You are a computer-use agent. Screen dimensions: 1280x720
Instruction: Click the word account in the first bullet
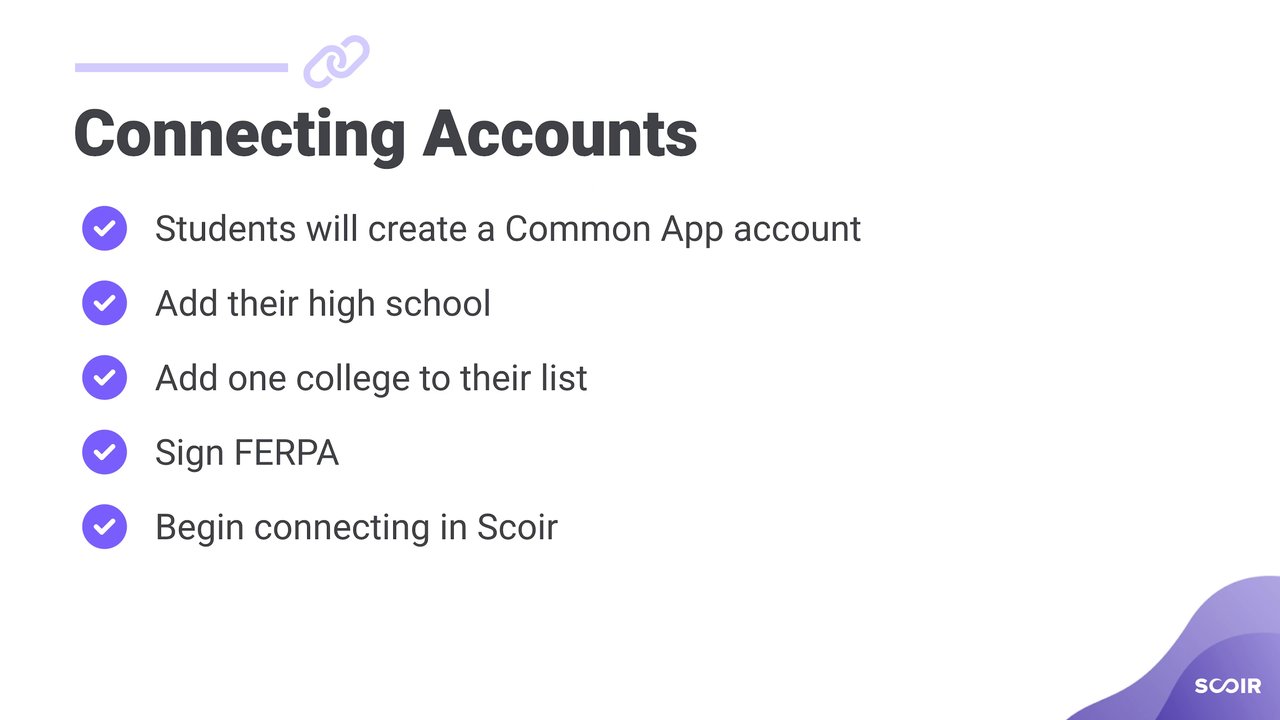797,229
